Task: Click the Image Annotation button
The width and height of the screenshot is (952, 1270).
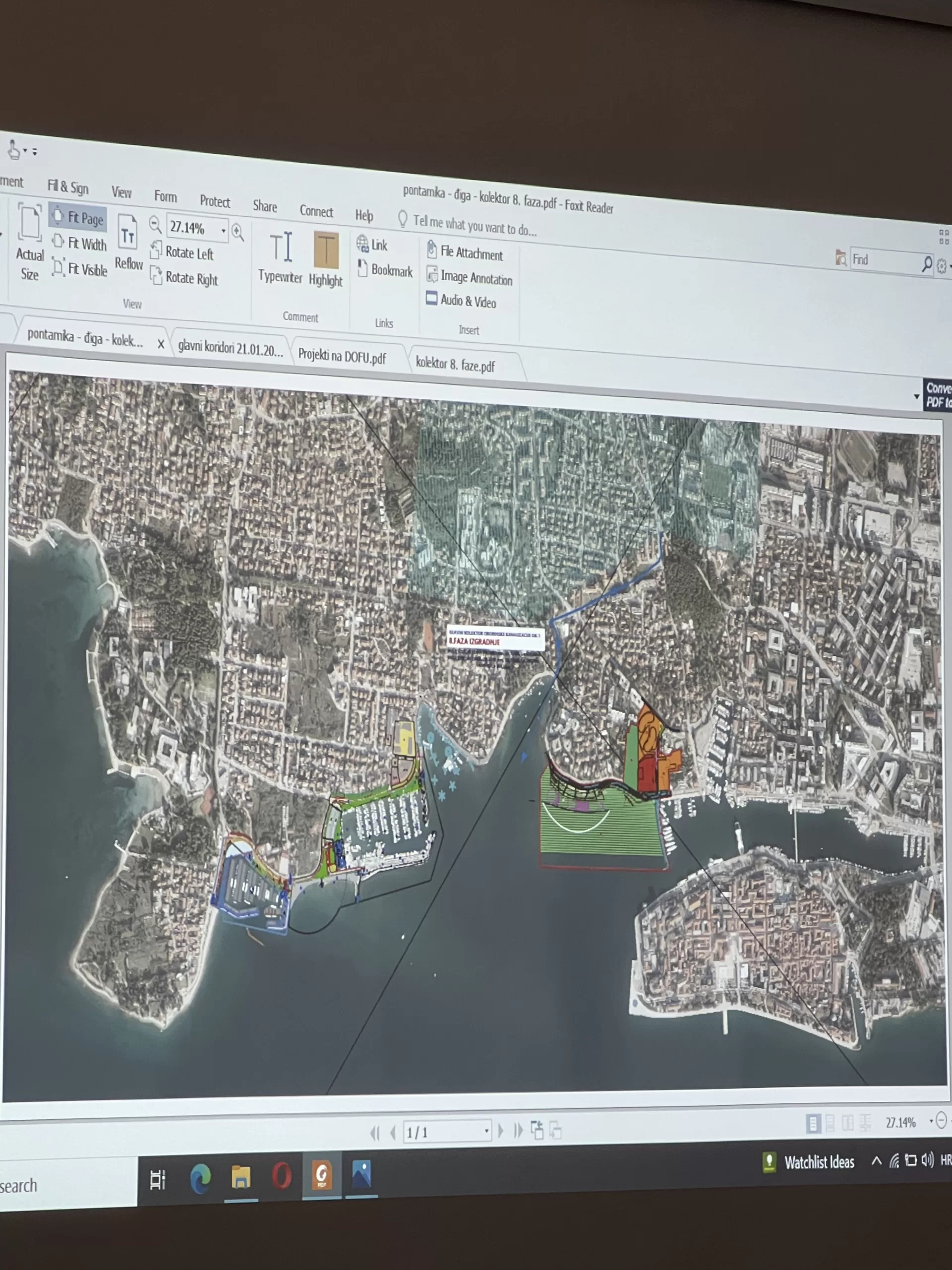Action: tap(470, 277)
